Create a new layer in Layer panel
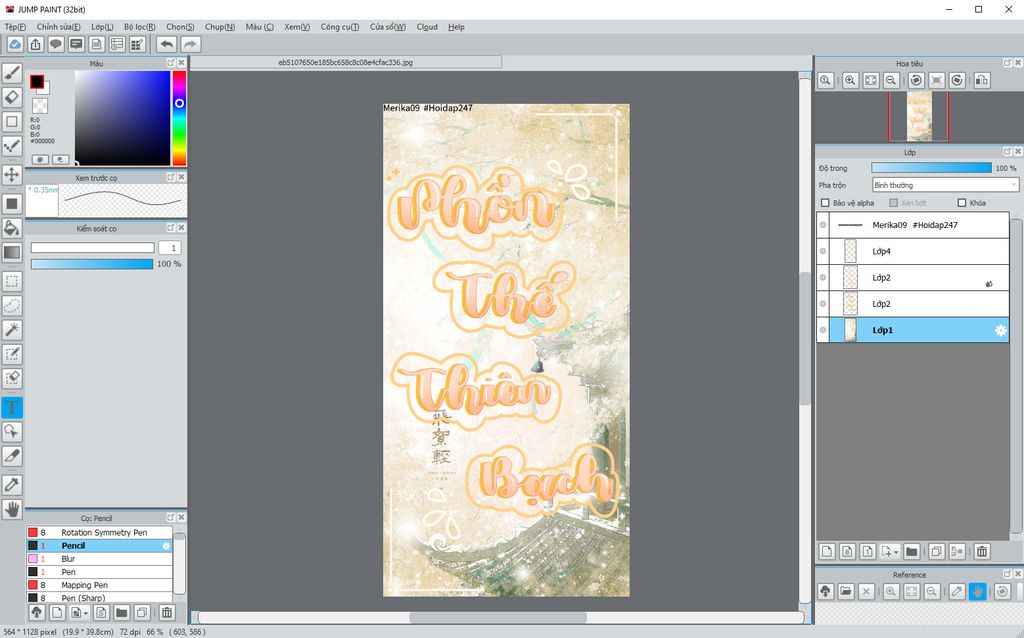The image size is (1024, 638). [x=827, y=552]
